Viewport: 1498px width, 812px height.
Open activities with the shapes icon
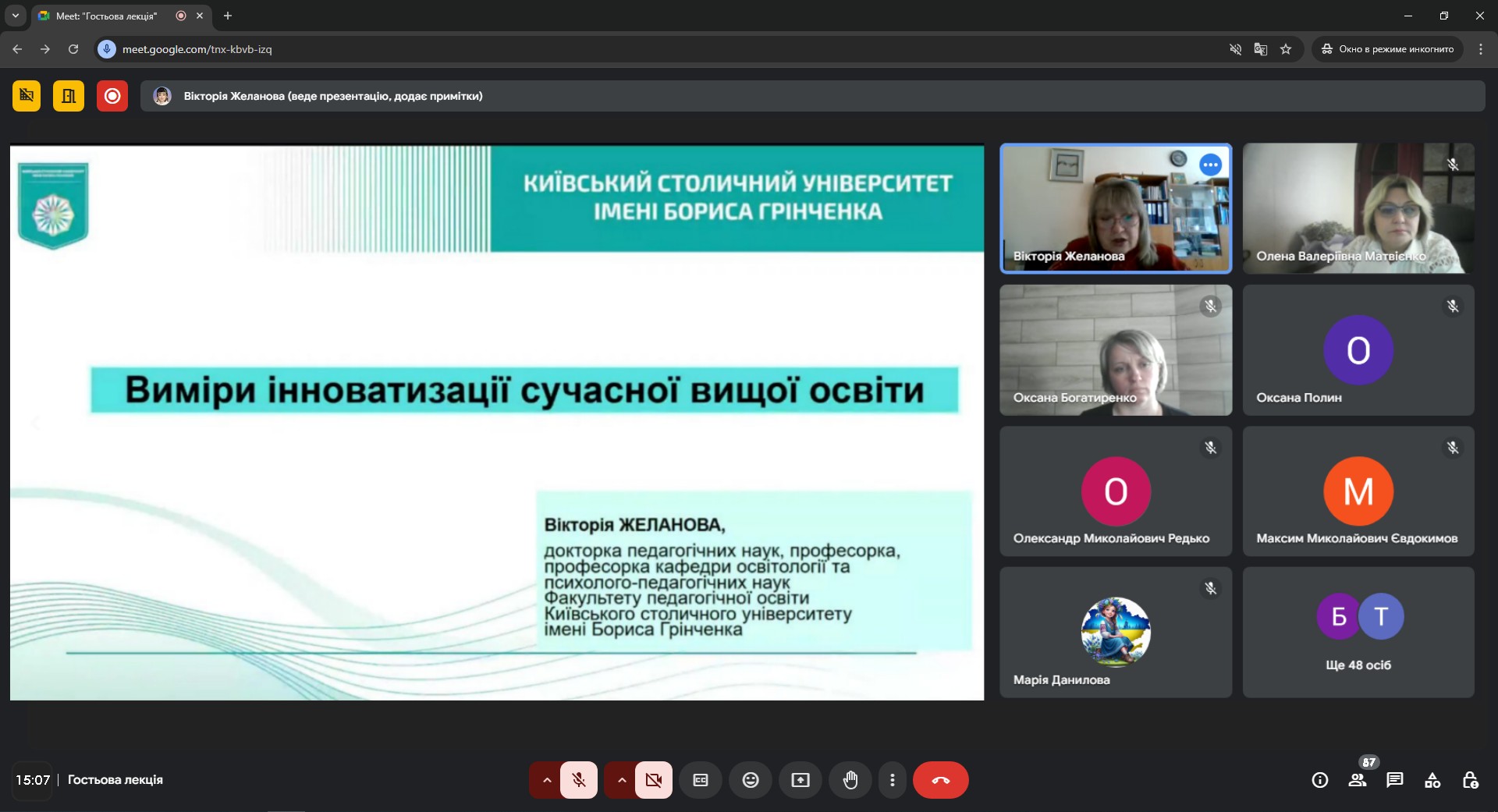pyautogui.click(x=1433, y=780)
